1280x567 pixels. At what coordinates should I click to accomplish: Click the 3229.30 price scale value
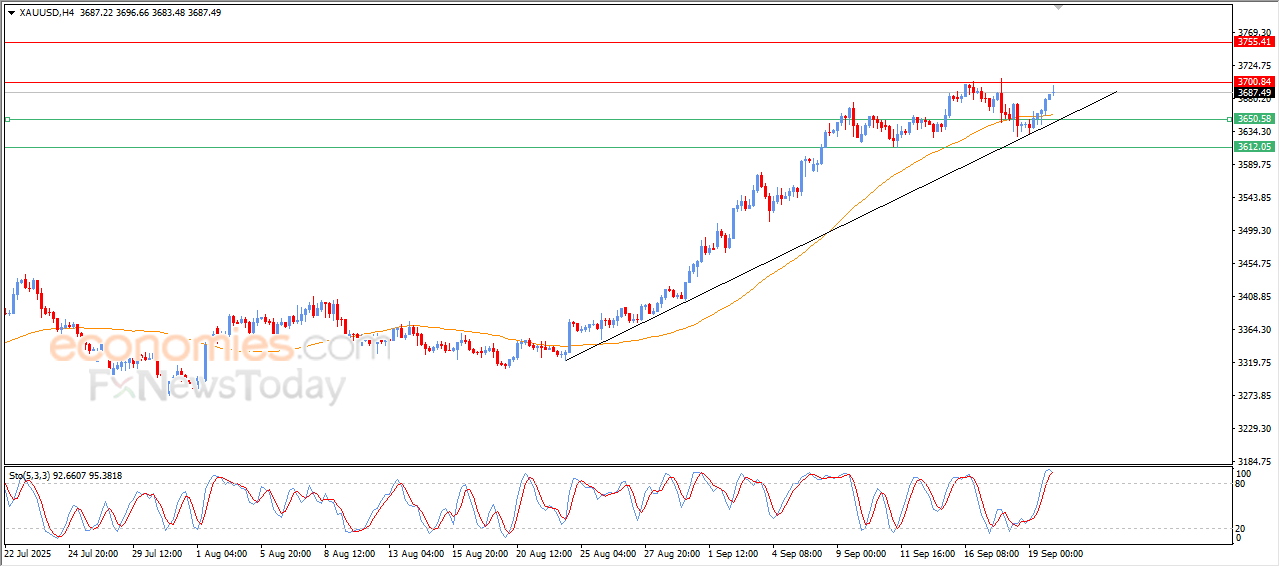coord(1254,429)
